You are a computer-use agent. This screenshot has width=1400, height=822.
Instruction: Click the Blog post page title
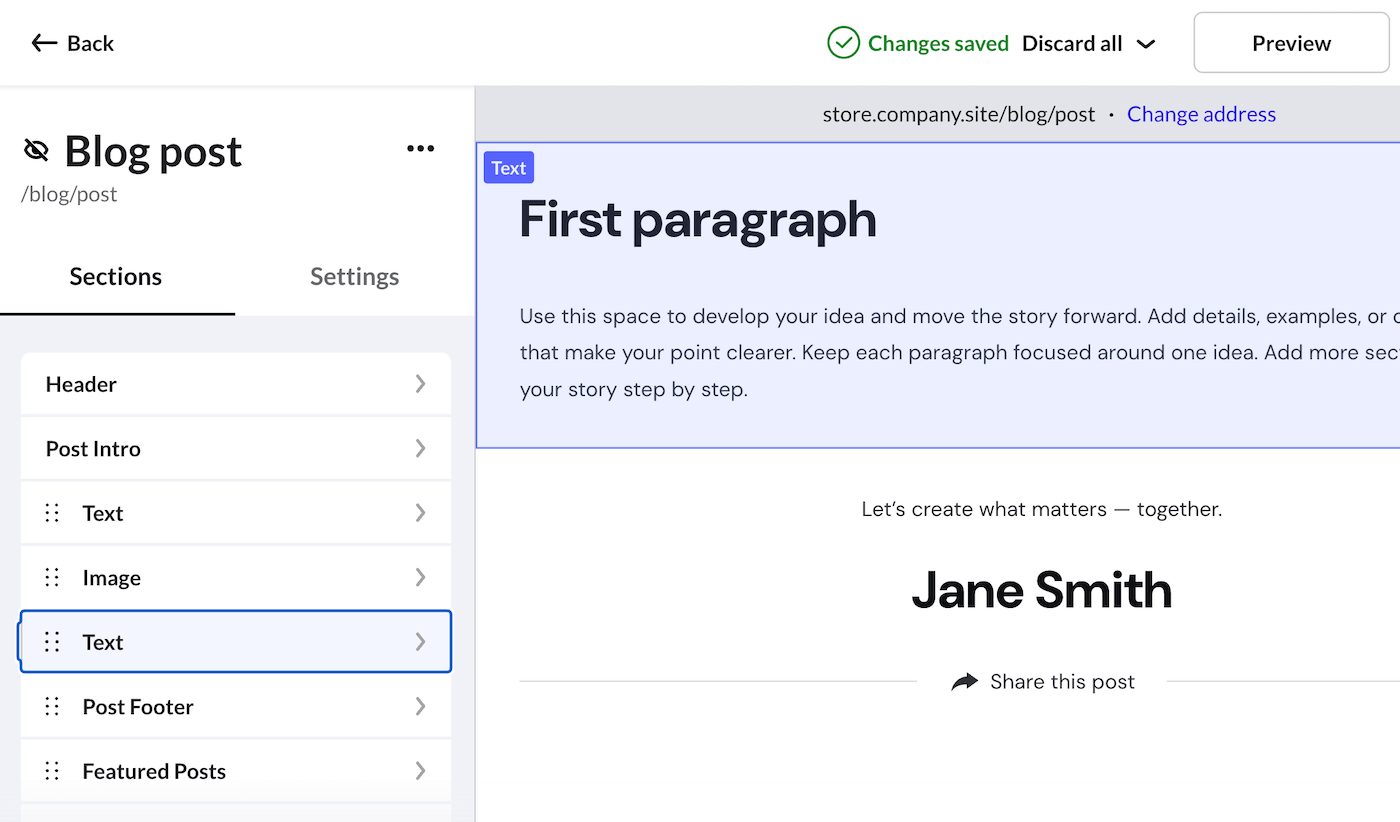coord(153,151)
